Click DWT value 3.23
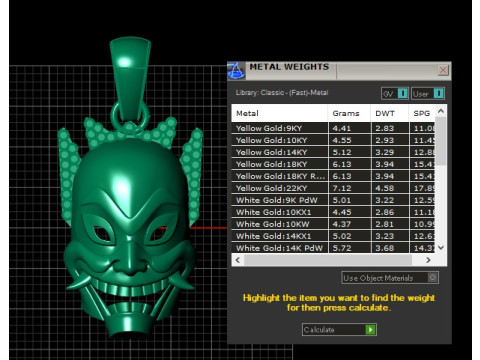The height and width of the screenshot is (360, 480). point(385,236)
